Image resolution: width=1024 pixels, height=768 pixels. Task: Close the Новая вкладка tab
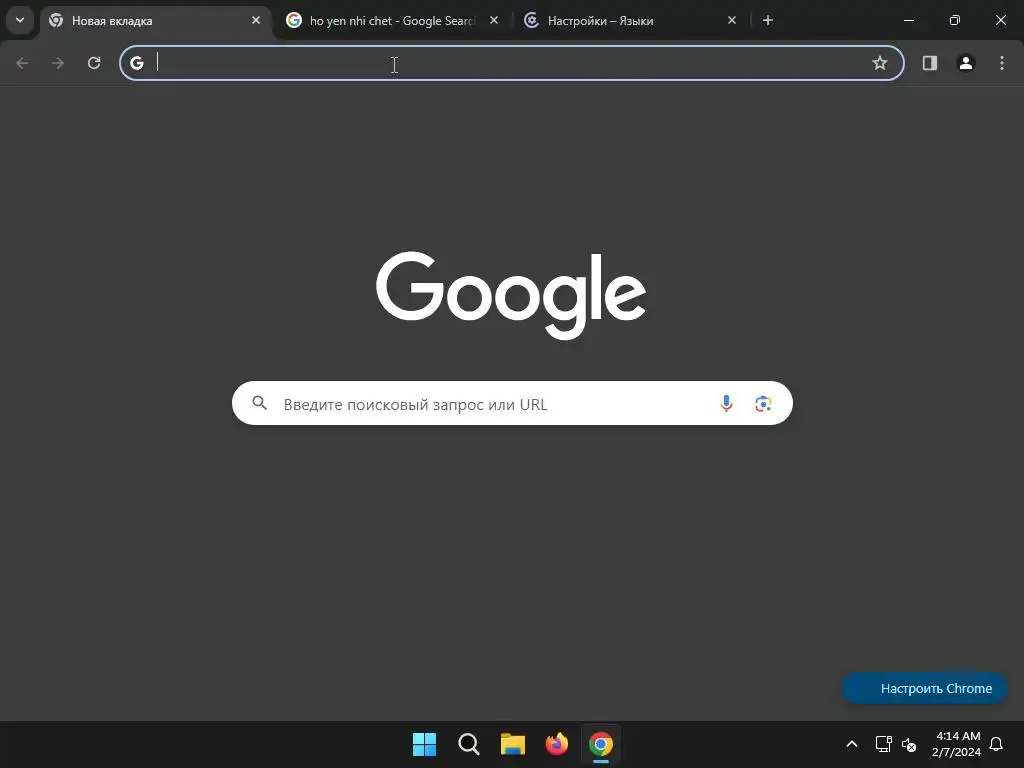pyautogui.click(x=256, y=20)
